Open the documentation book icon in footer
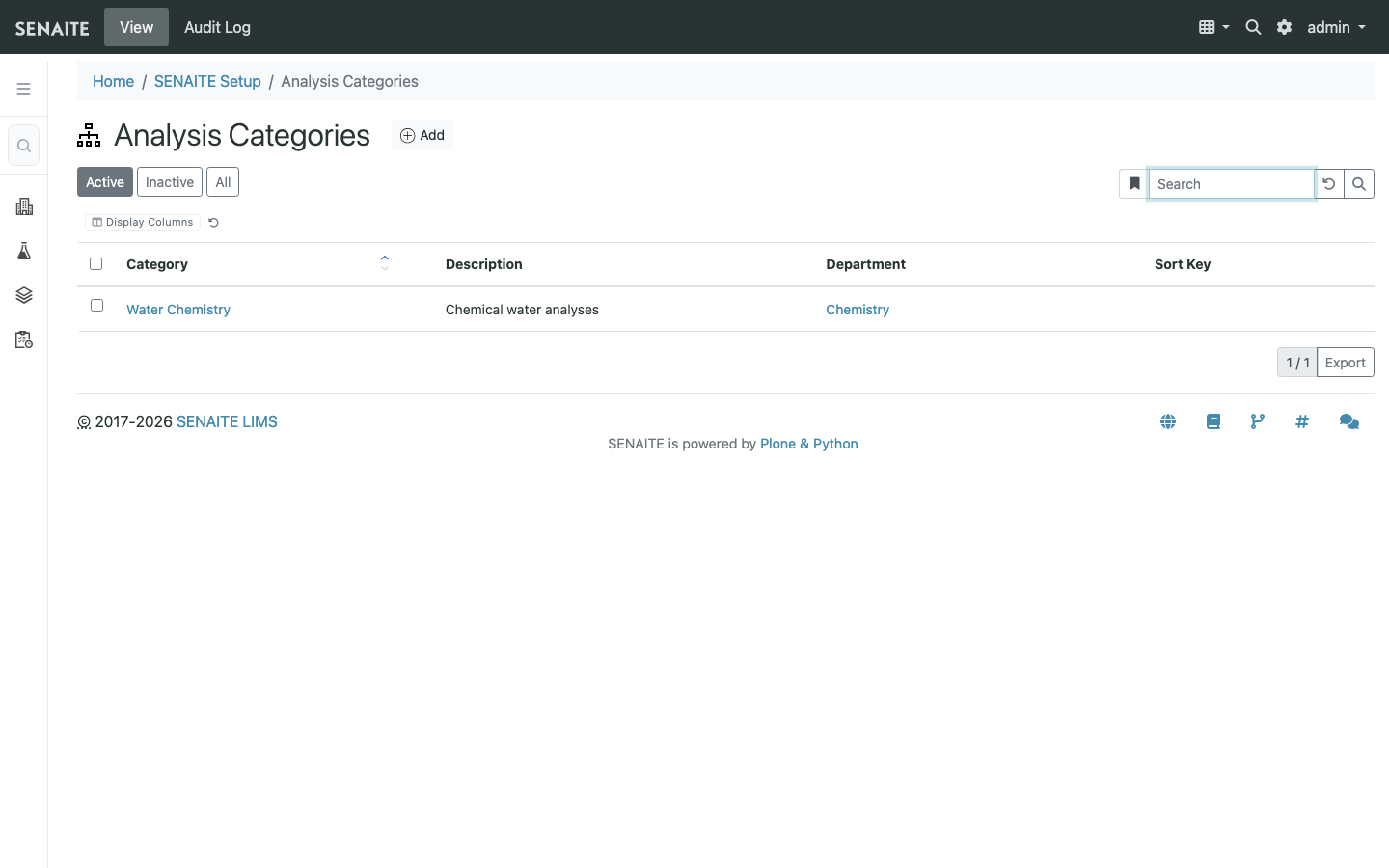 tap(1213, 421)
